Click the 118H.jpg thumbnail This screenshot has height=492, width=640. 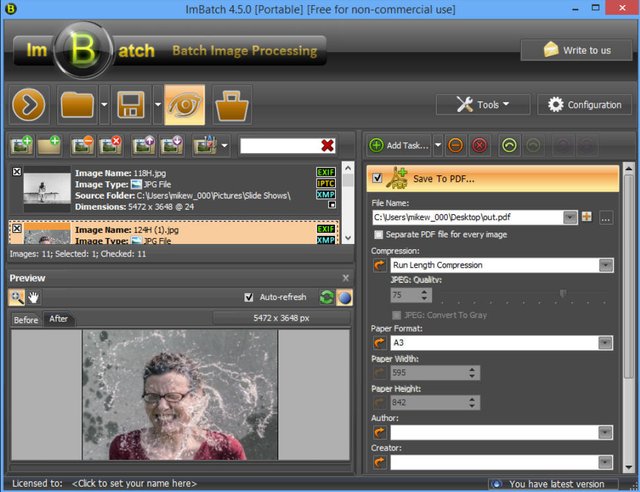pos(47,189)
